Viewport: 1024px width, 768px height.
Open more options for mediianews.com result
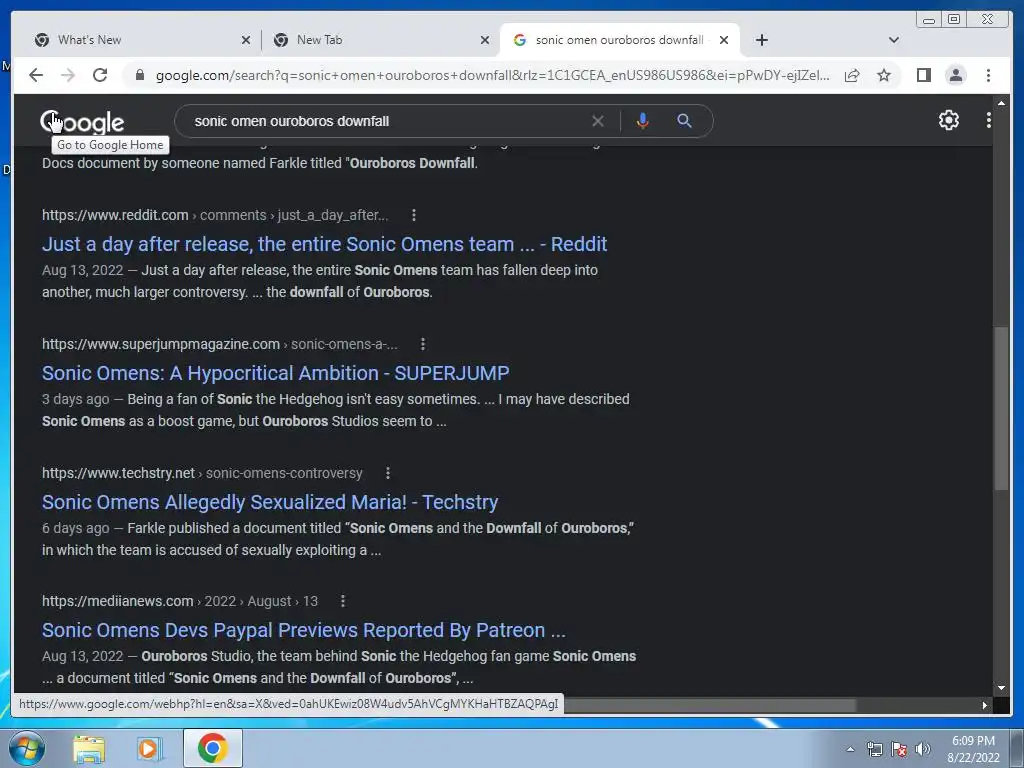coord(343,601)
